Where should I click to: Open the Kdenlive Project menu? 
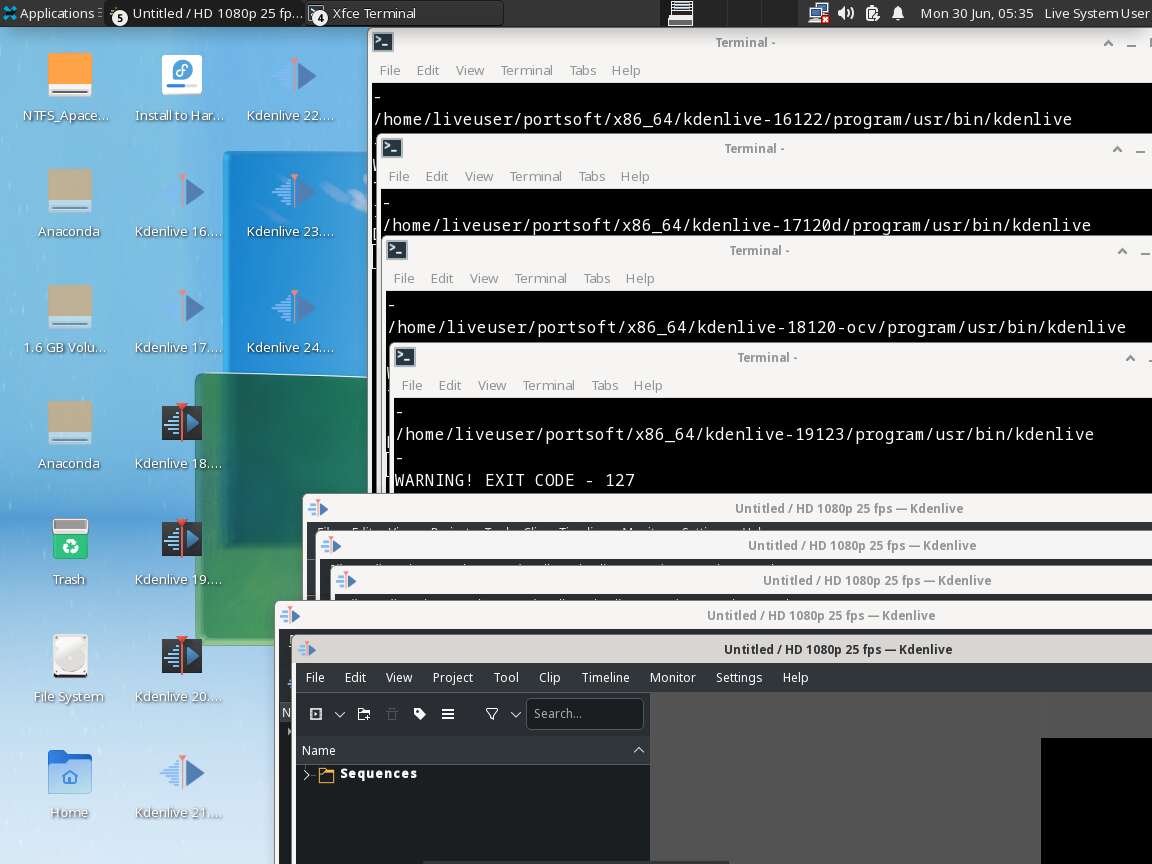point(453,677)
